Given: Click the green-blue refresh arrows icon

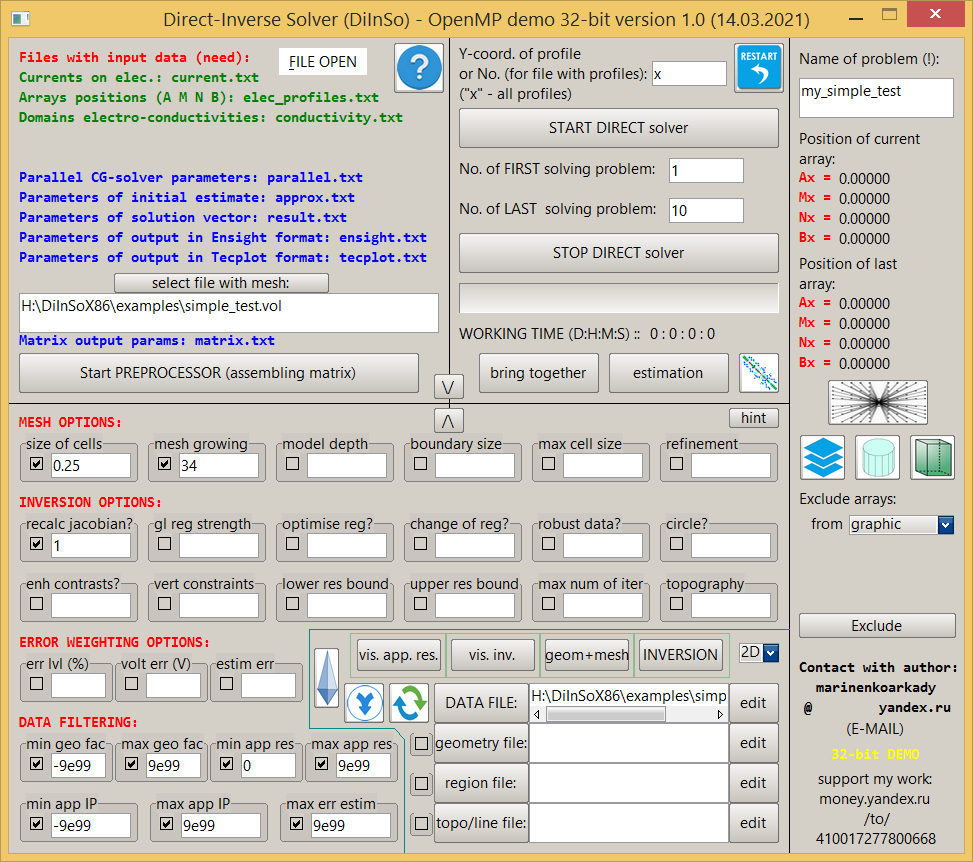Looking at the screenshot, I should 410,703.
